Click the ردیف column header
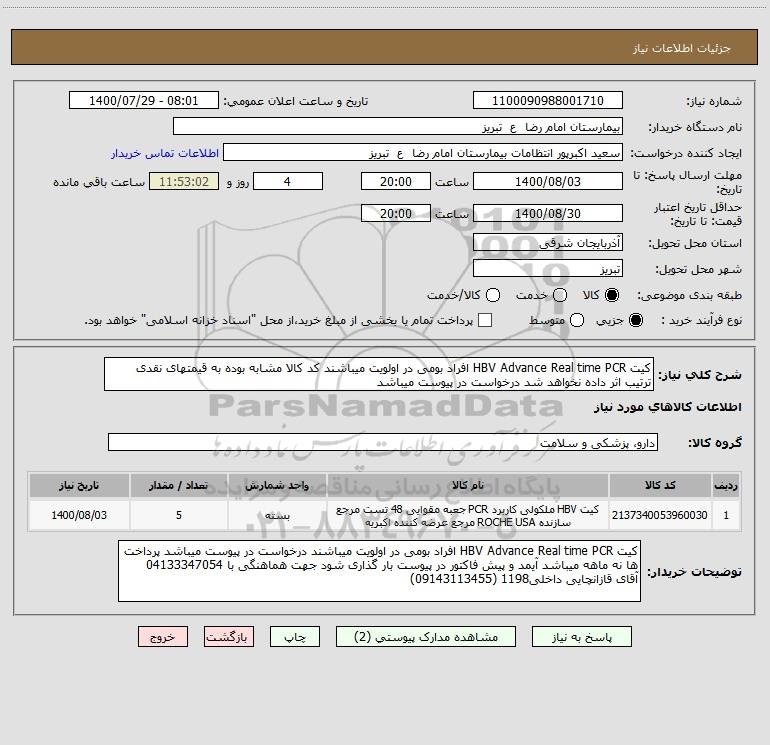 (726, 485)
